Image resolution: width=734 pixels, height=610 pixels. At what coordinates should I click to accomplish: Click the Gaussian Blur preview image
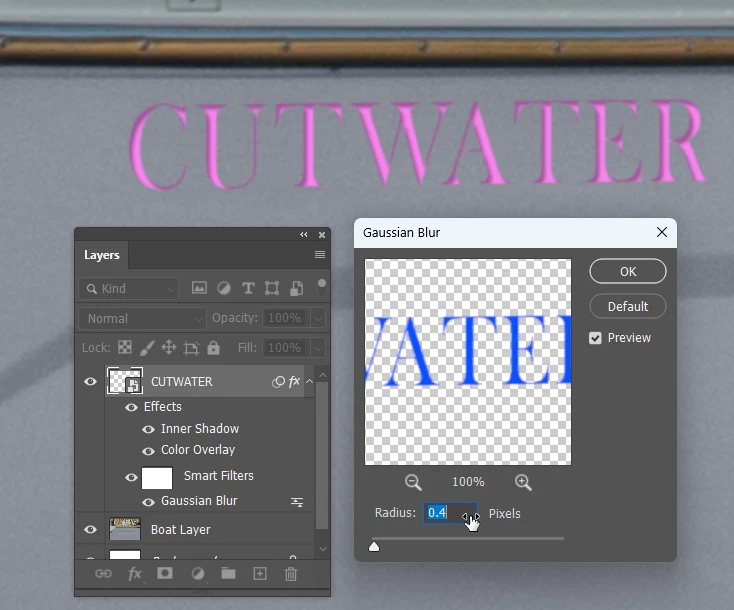(468, 362)
